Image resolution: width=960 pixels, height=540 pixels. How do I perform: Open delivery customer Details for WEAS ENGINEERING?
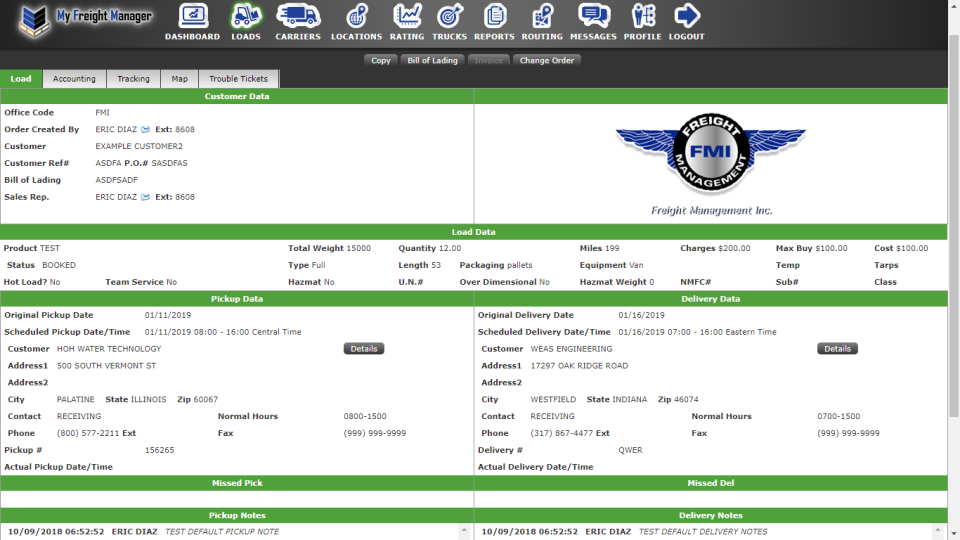click(x=837, y=348)
